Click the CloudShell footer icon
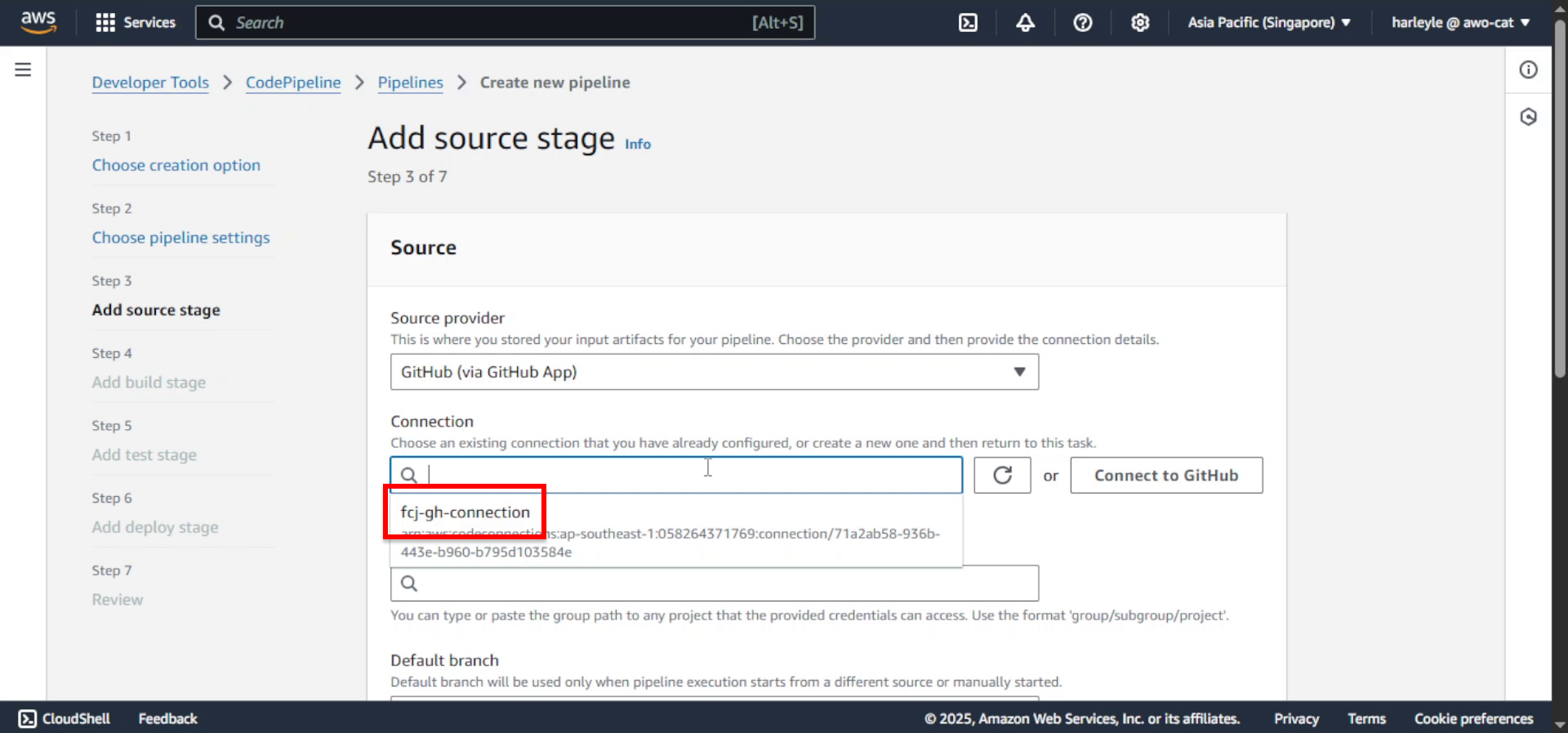The height and width of the screenshot is (733, 1568). (28, 718)
